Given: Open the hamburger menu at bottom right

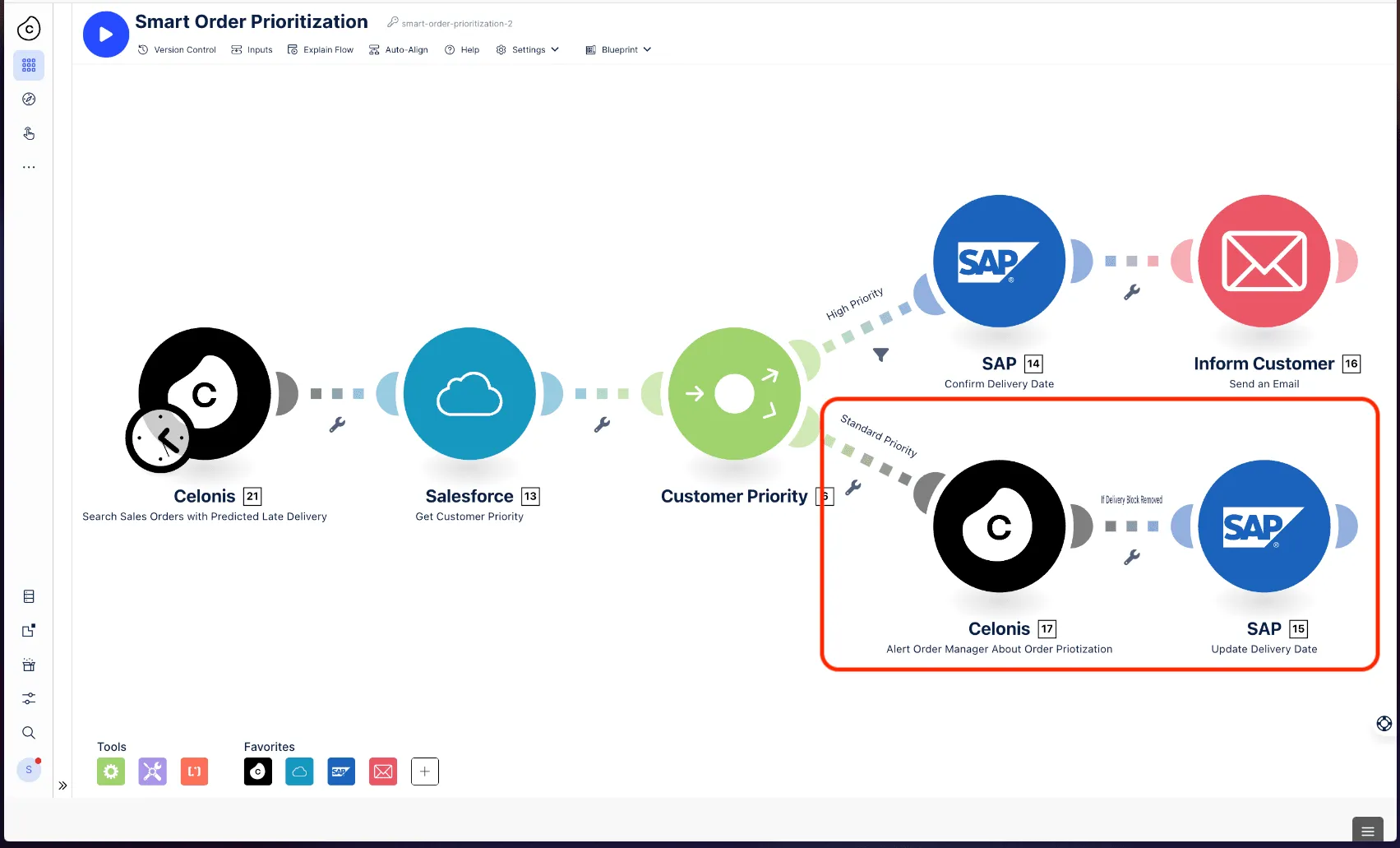Looking at the screenshot, I should (x=1368, y=832).
